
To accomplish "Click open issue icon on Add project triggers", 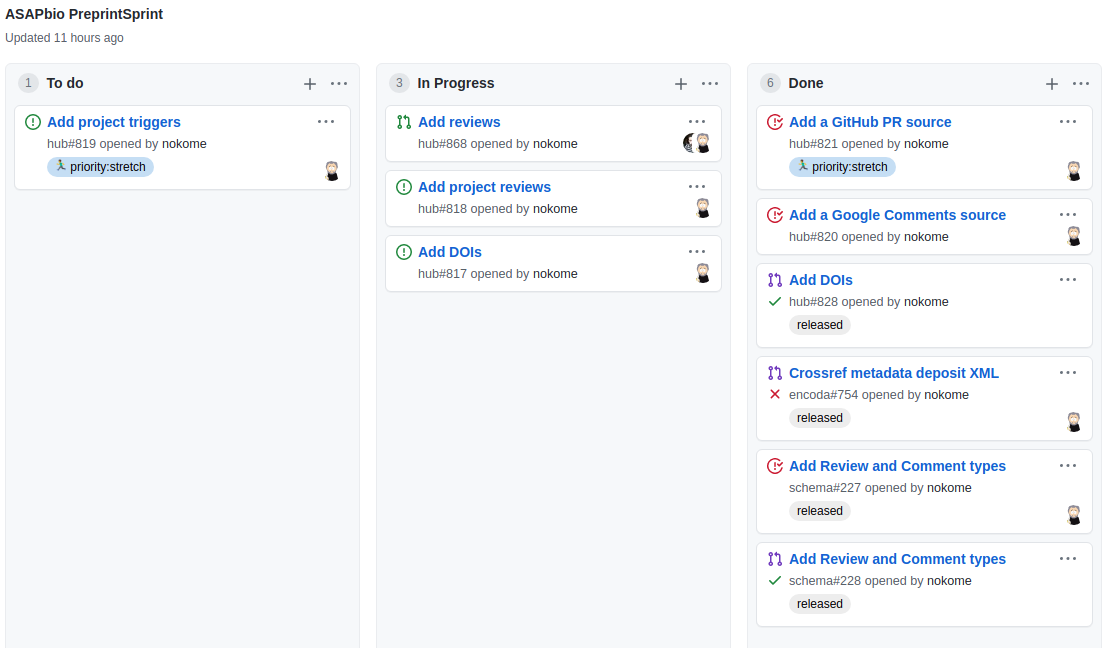I will [33, 122].
